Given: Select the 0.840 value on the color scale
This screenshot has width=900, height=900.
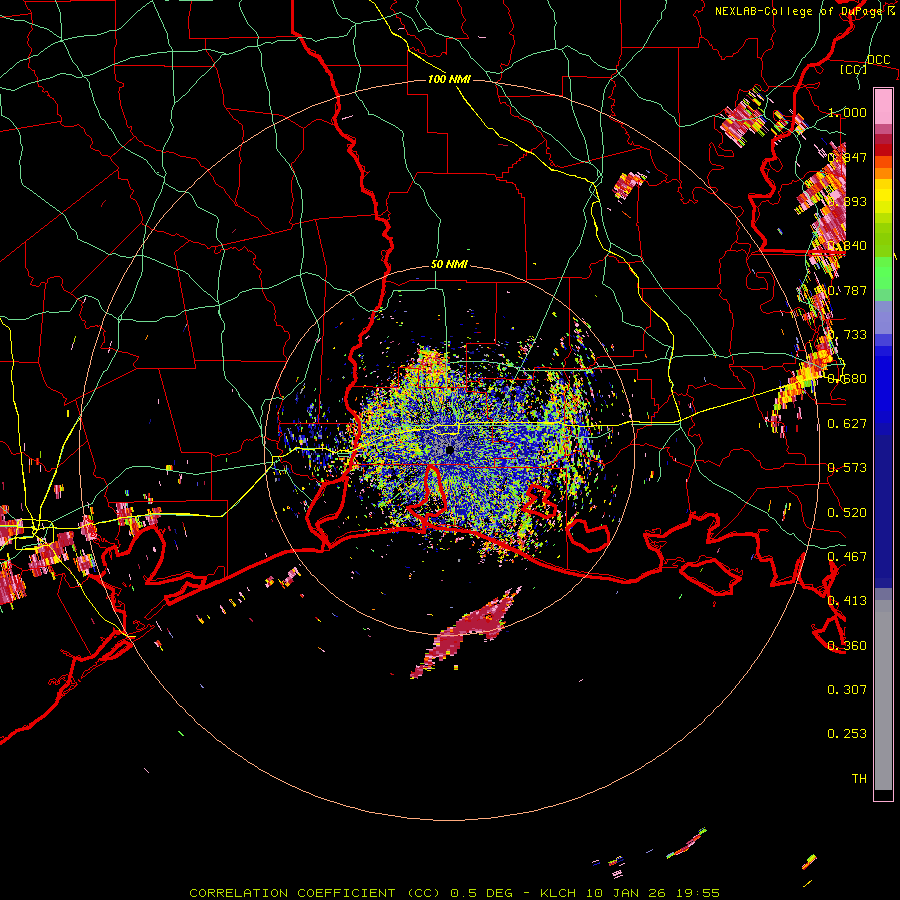Looking at the screenshot, I should click(847, 246).
